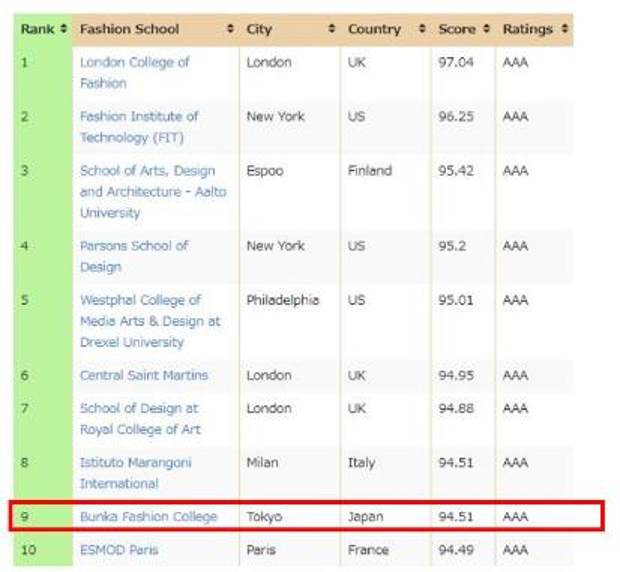Select score cell 95.42
Image resolution: width=620 pixels, height=572 pixels.
(x=456, y=171)
